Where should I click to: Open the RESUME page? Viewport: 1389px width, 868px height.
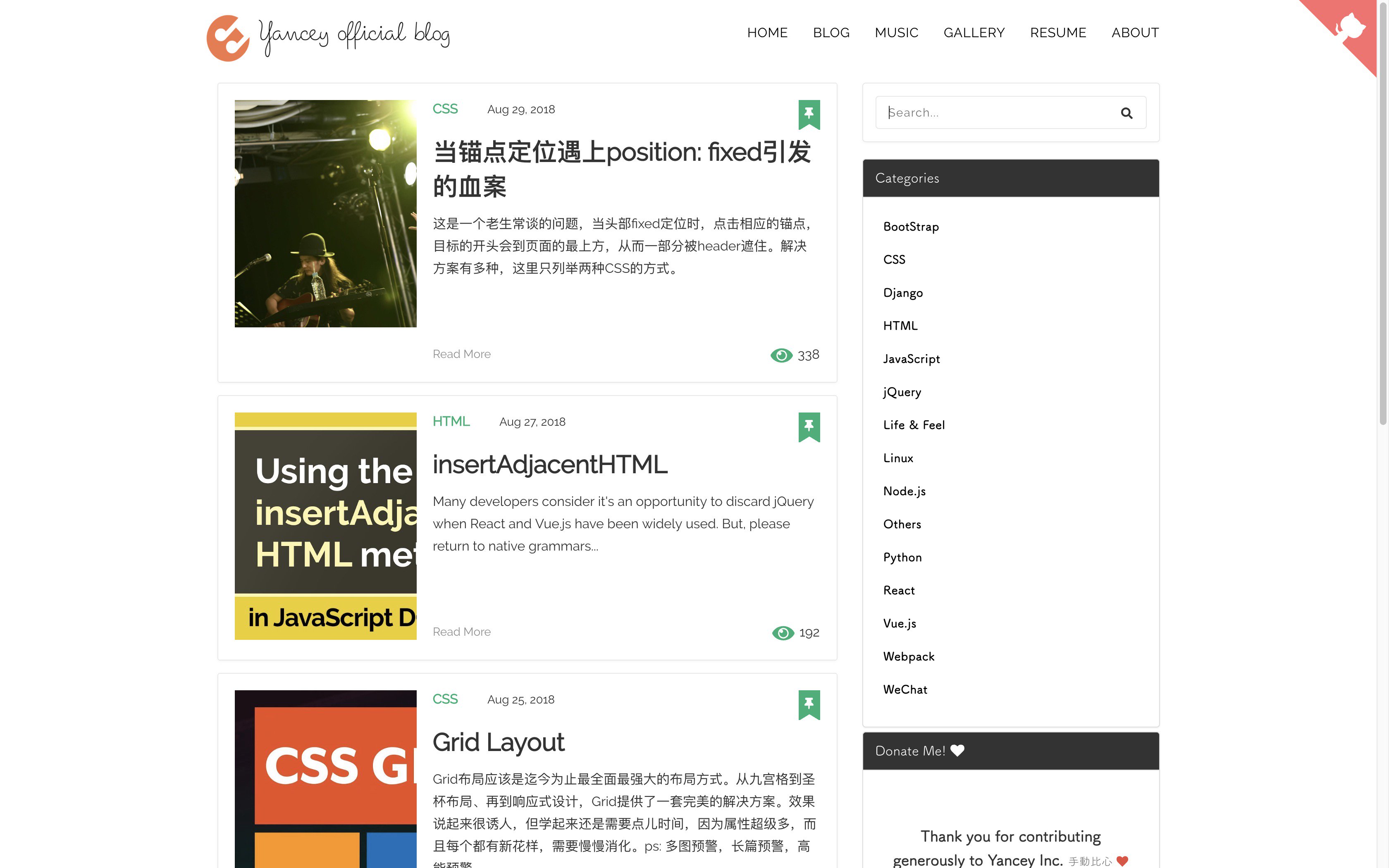1058,33
